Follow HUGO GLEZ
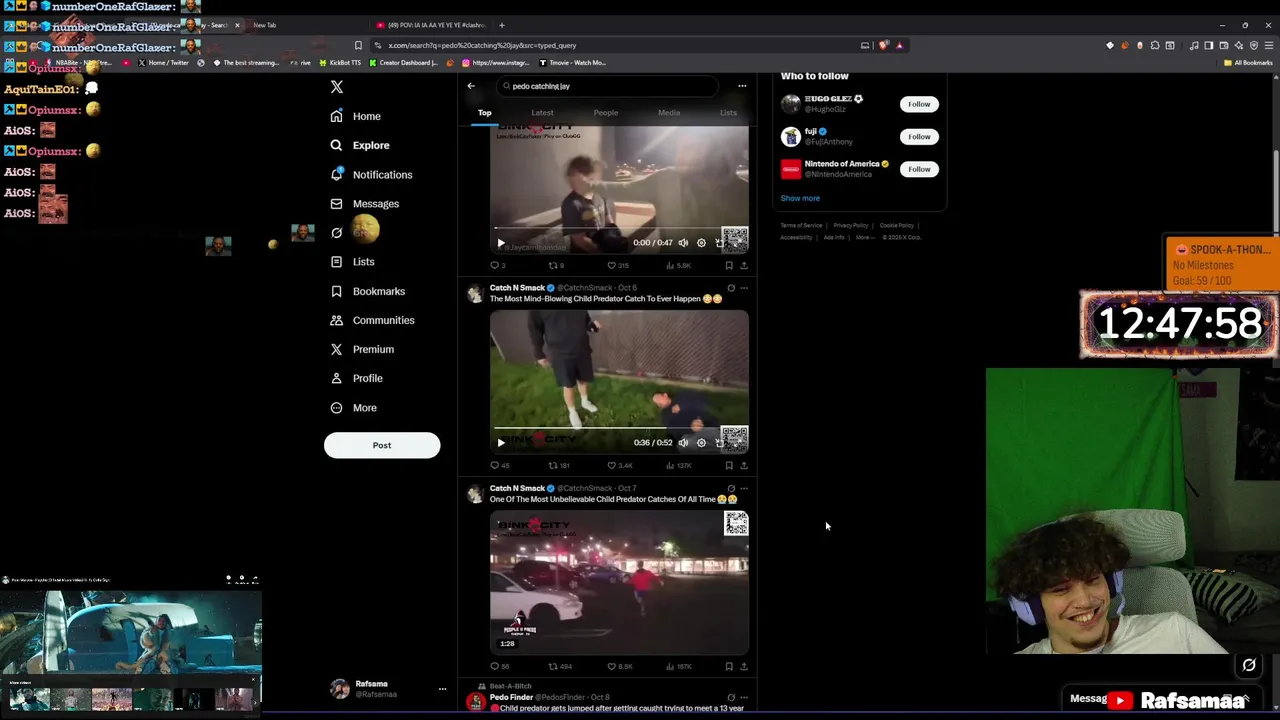Image resolution: width=1280 pixels, height=720 pixels. [x=919, y=104]
